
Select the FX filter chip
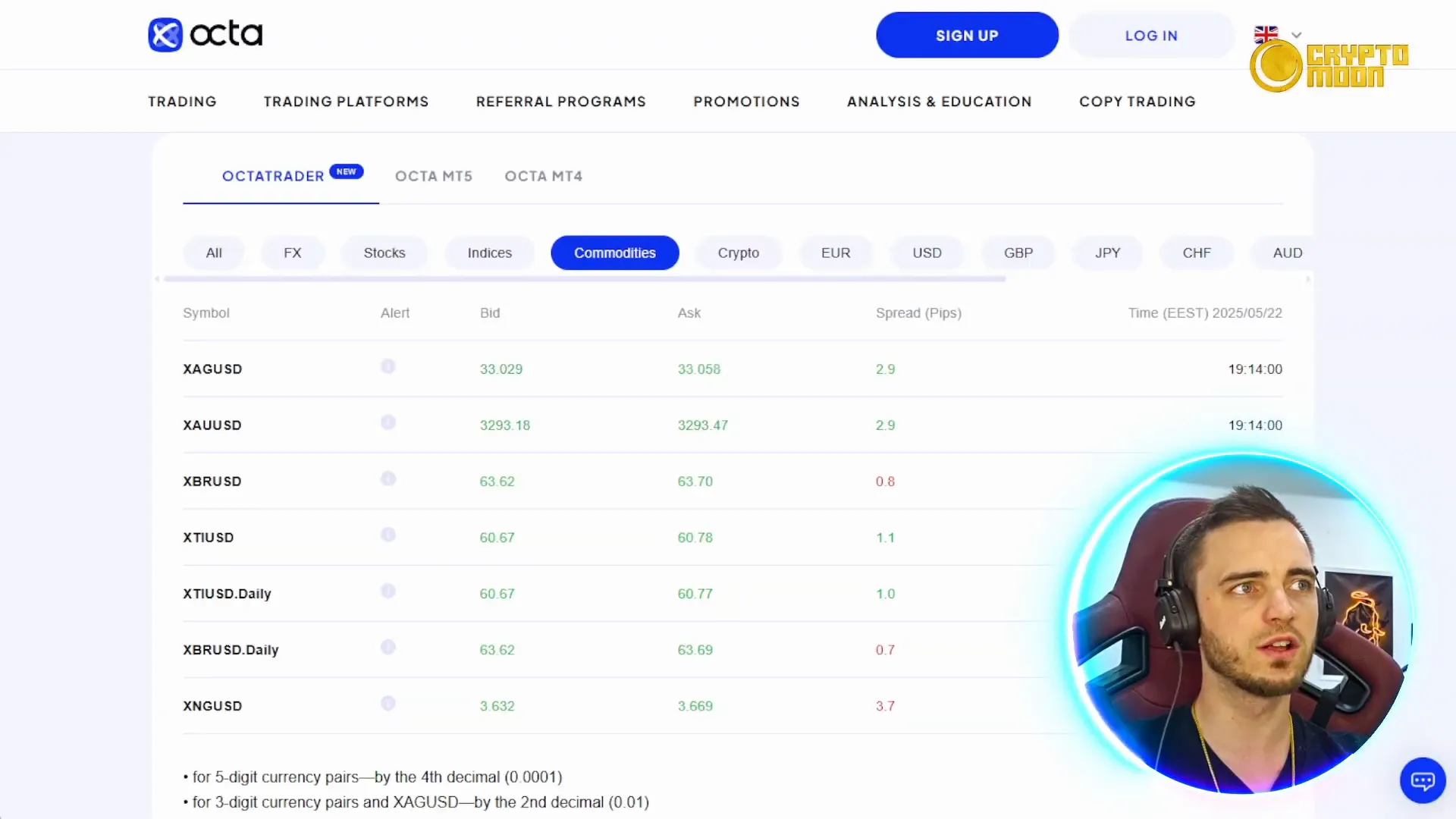293,253
